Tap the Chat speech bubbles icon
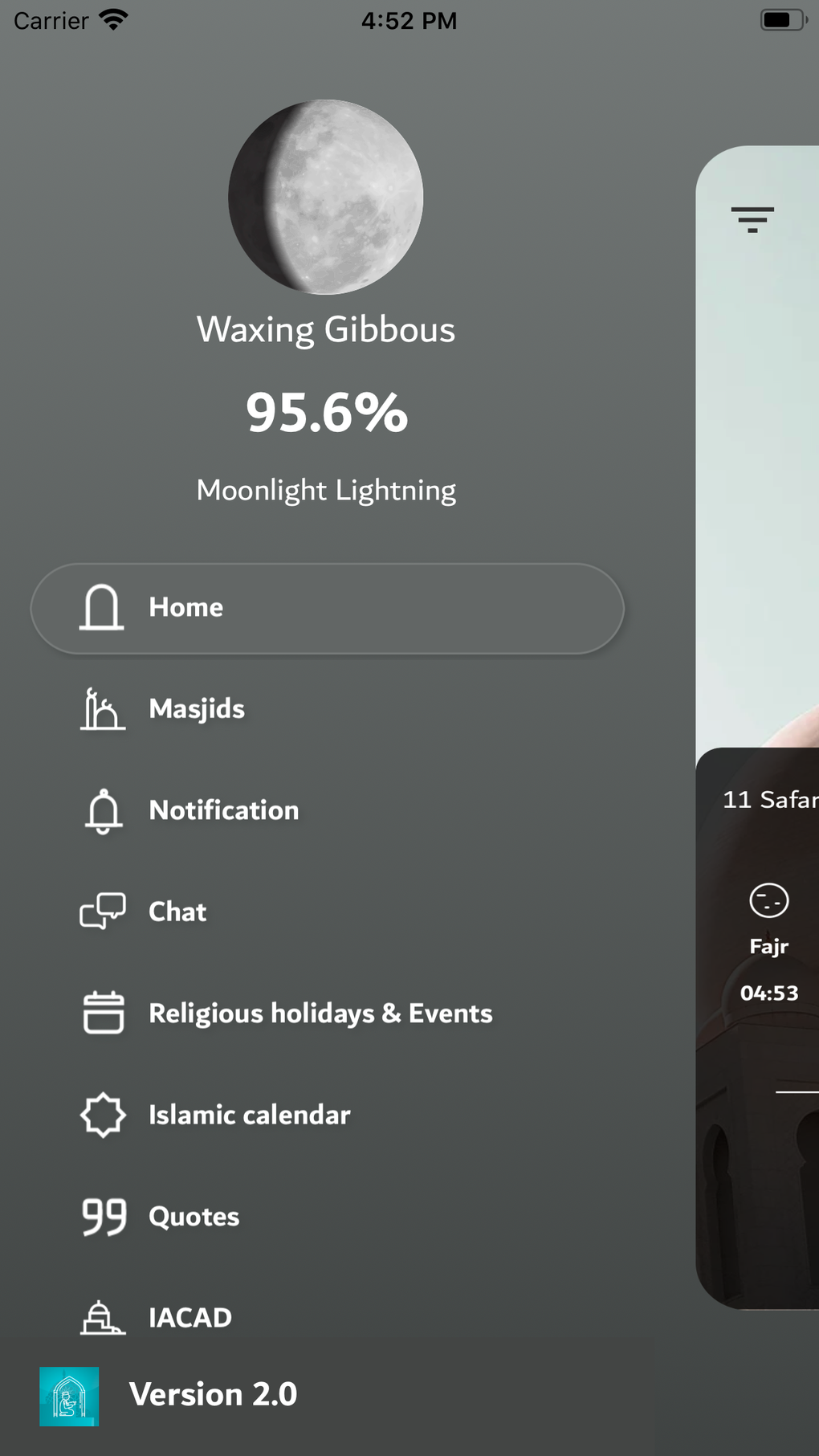This screenshot has height=1456, width=819. 103,912
